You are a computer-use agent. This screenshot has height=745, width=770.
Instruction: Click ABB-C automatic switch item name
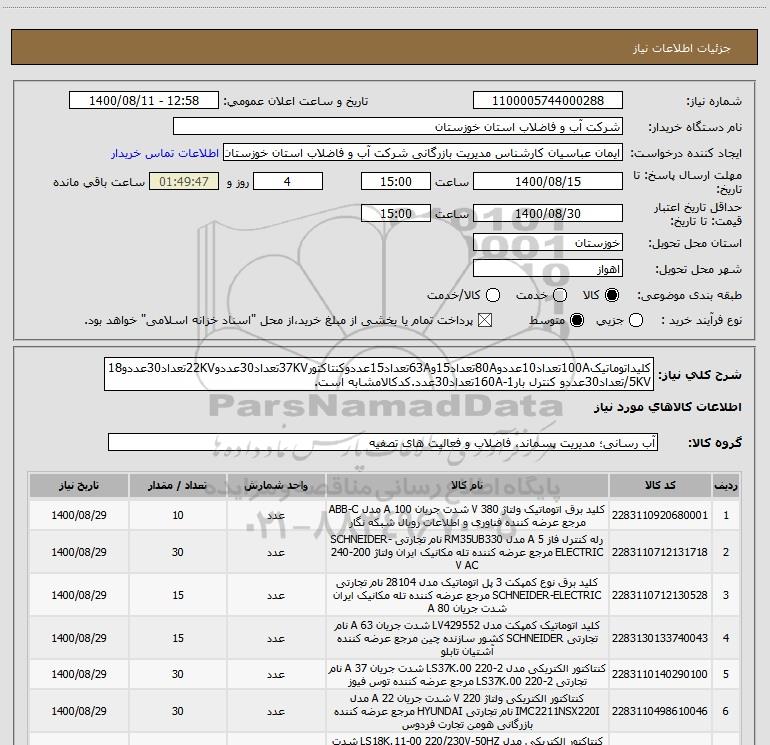point(467,516)
